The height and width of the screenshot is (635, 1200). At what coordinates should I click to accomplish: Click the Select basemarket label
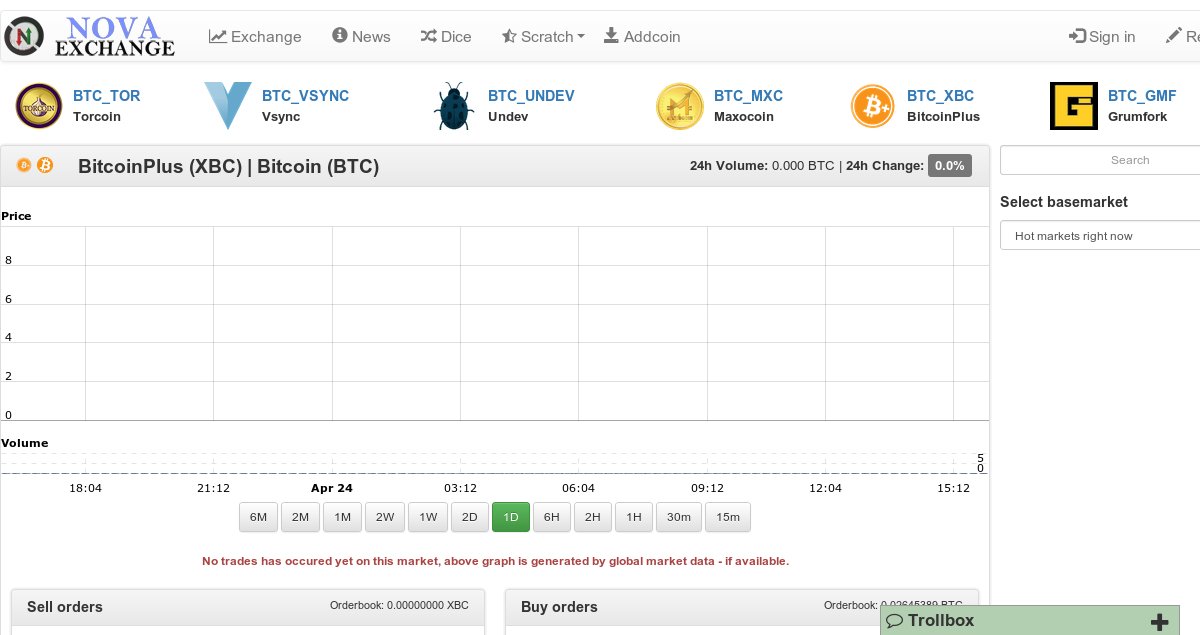pyautogui.click(x=1064, y=202)
